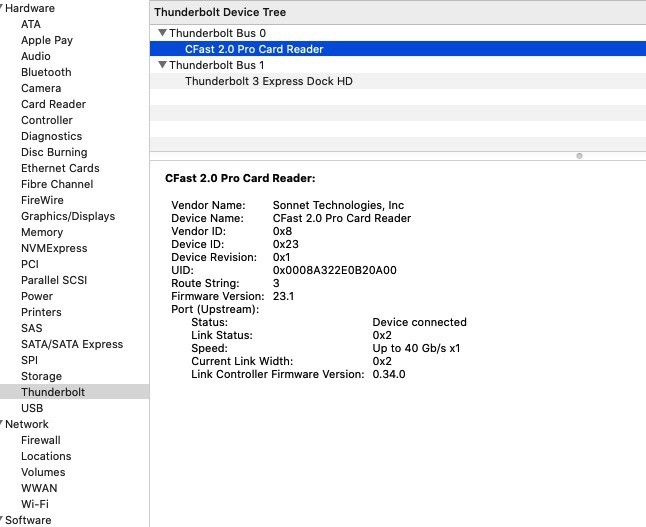Select Printers in the sidebar

coord(41,312)
